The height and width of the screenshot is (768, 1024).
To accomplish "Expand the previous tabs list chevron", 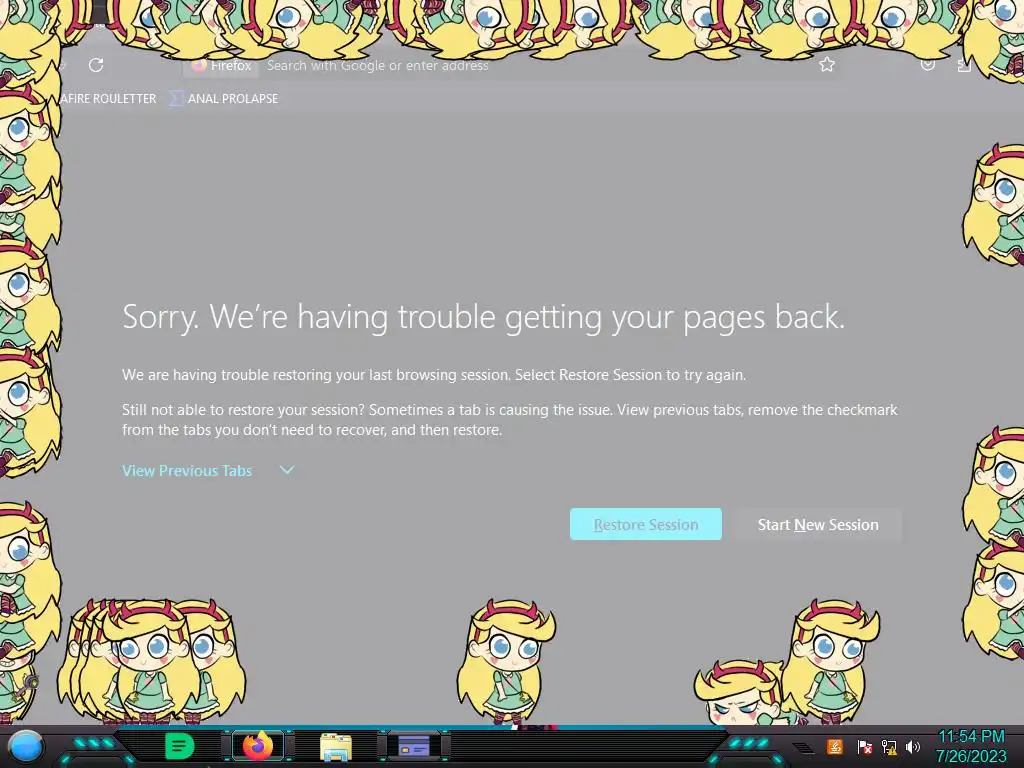I will coord(287,470).
